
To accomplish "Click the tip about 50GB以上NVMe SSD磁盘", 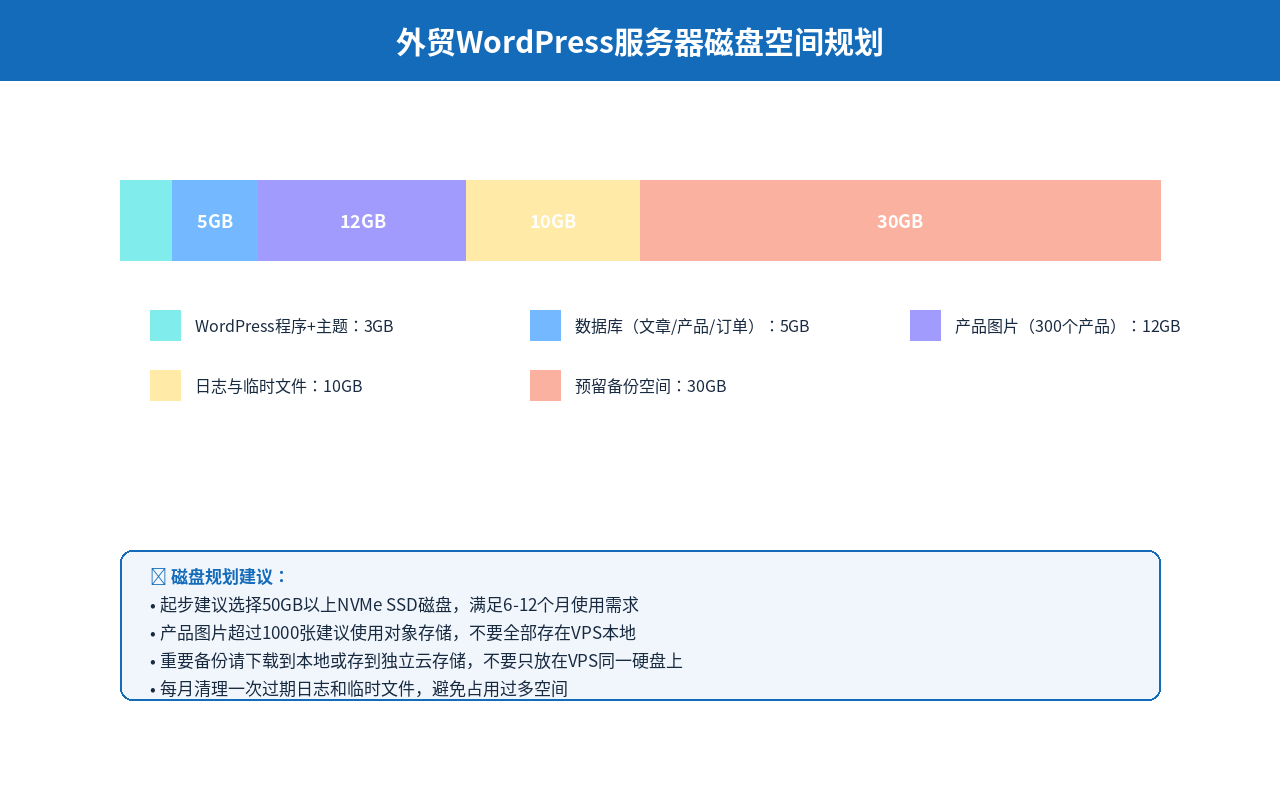I will [394, 604].
